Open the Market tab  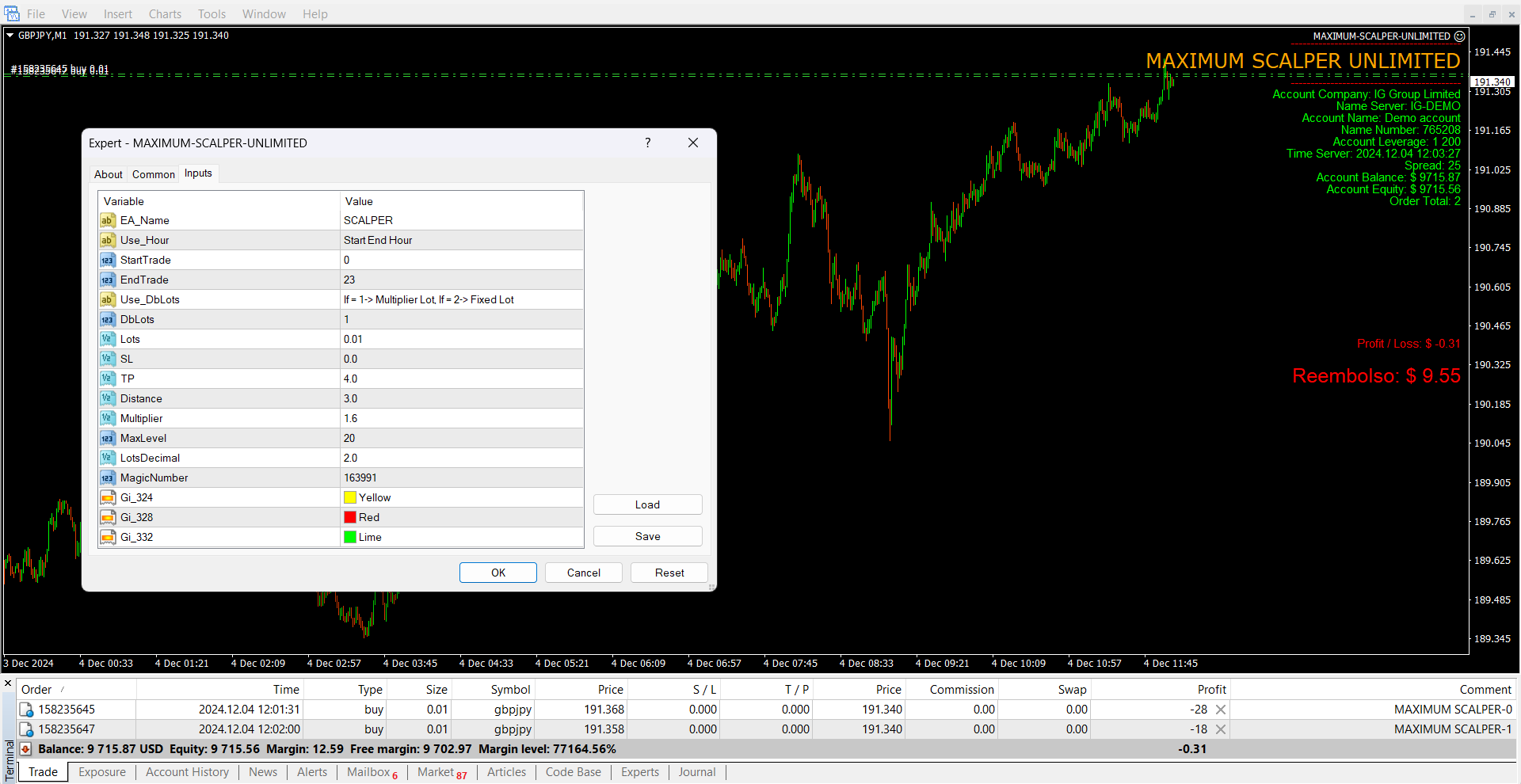[442, 772]
